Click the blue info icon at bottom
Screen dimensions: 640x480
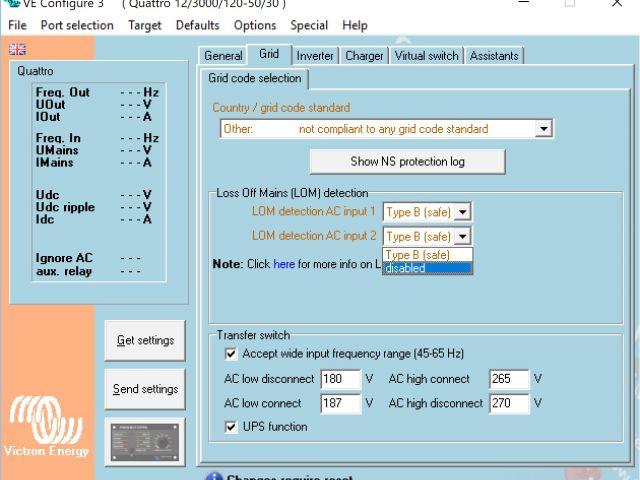pyautogui.click(x=213, y=476)
